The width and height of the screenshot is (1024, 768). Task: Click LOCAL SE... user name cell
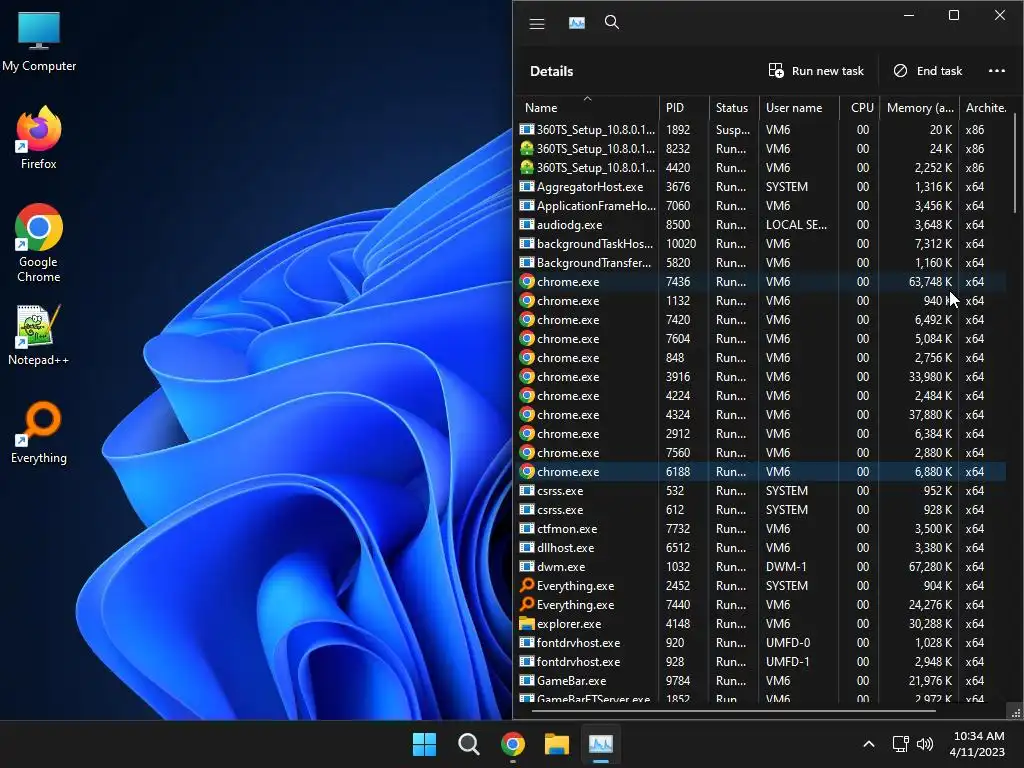coord(796,224)
